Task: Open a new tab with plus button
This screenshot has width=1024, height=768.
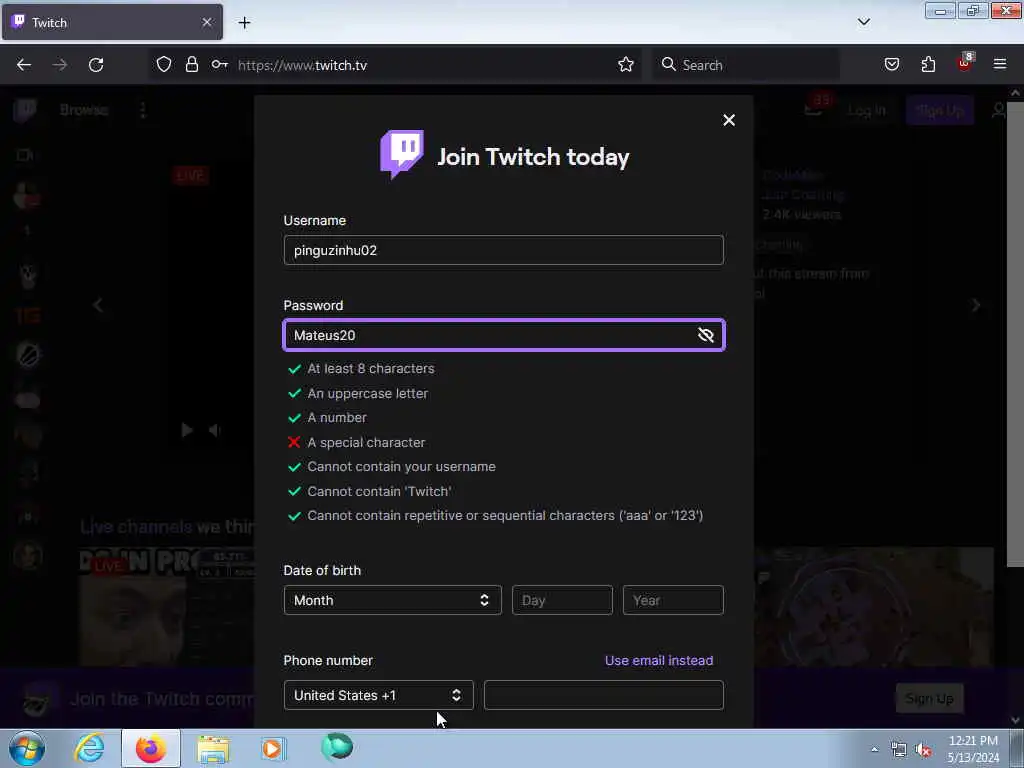Action: click(x=244, y=23)
